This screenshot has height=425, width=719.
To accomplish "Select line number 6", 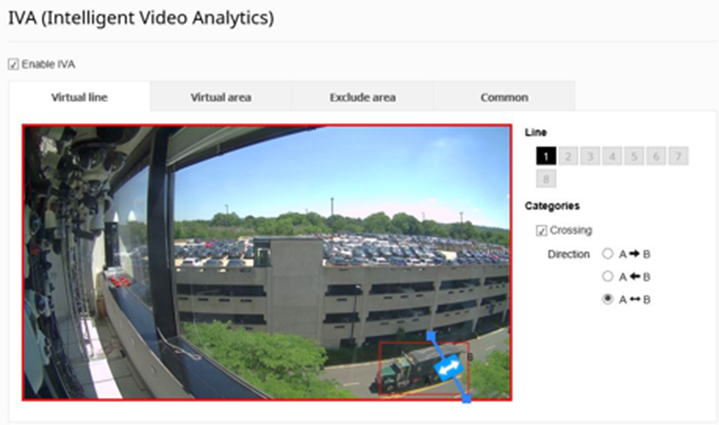I will [656, 156].
